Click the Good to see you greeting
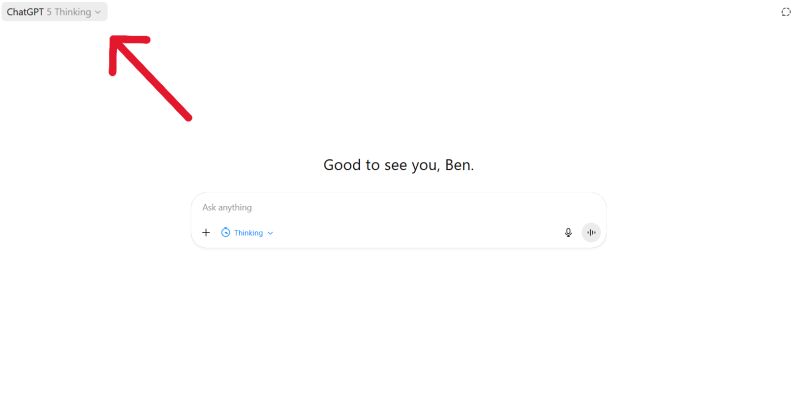The image size is (800, 408). [x=398, y=165]
